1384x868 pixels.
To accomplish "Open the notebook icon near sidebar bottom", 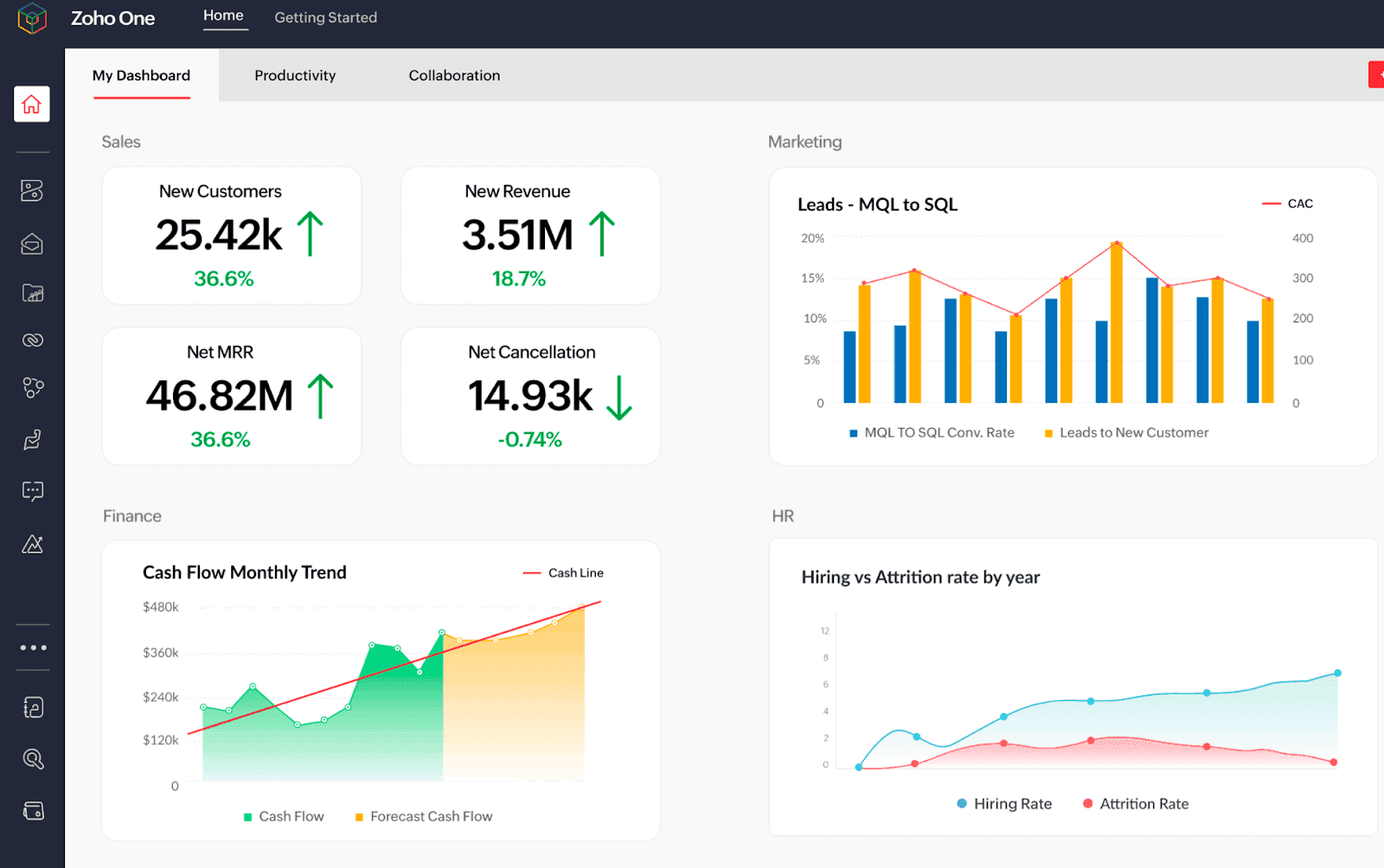I will click(x=31, y=706).
